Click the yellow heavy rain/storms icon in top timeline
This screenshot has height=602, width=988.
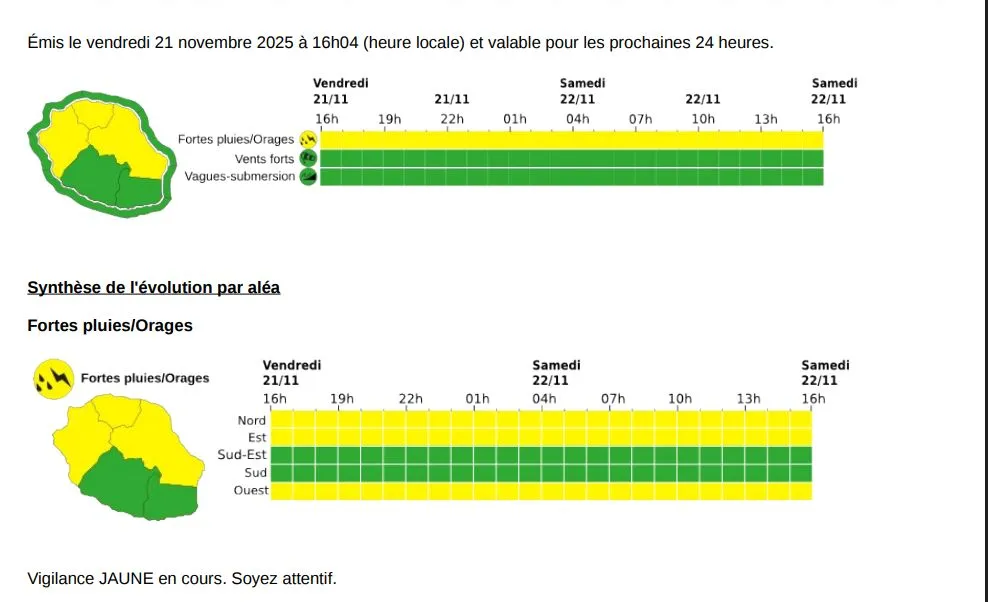click(x=308, y=140)
